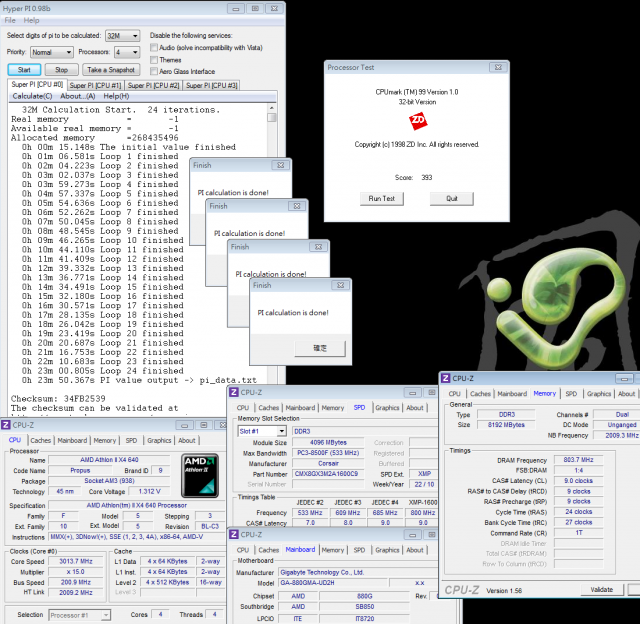Select the Super PI [CPU #0] tab
640x624 pixels.
click(37, 84)
